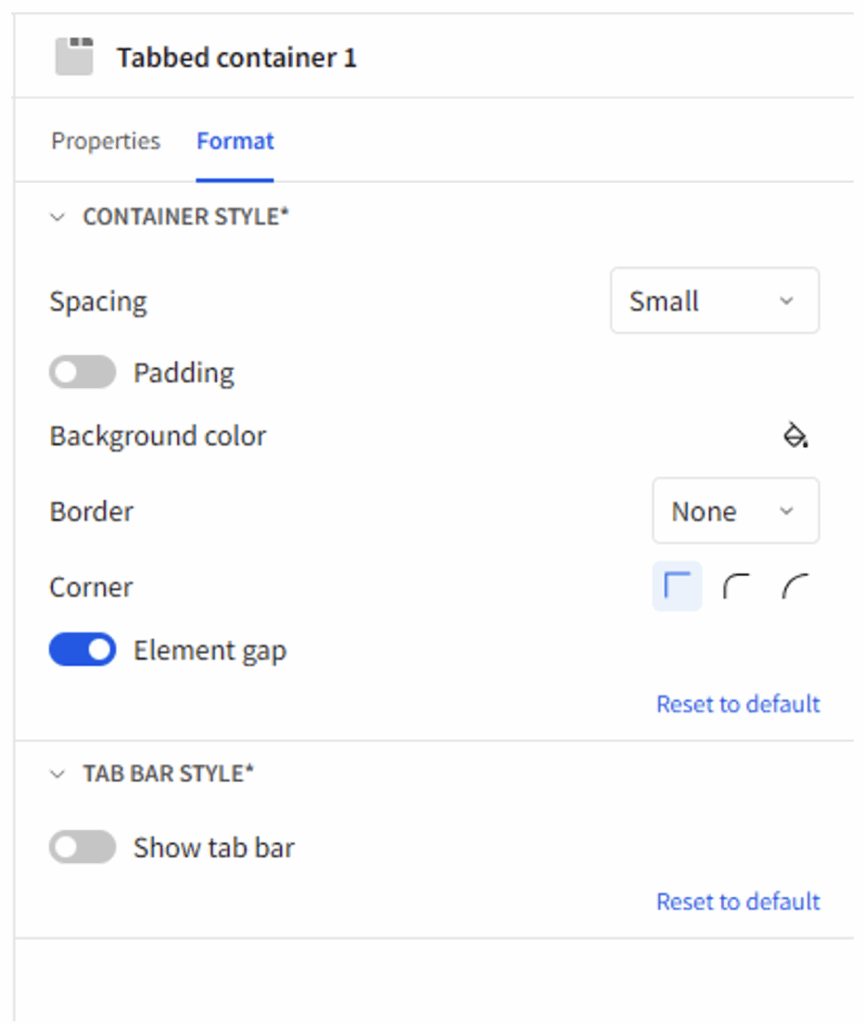This screenshot has width=864, height=1024.
Task: Open the Border dropdown set to None
Action: click(x=735, y=511)
